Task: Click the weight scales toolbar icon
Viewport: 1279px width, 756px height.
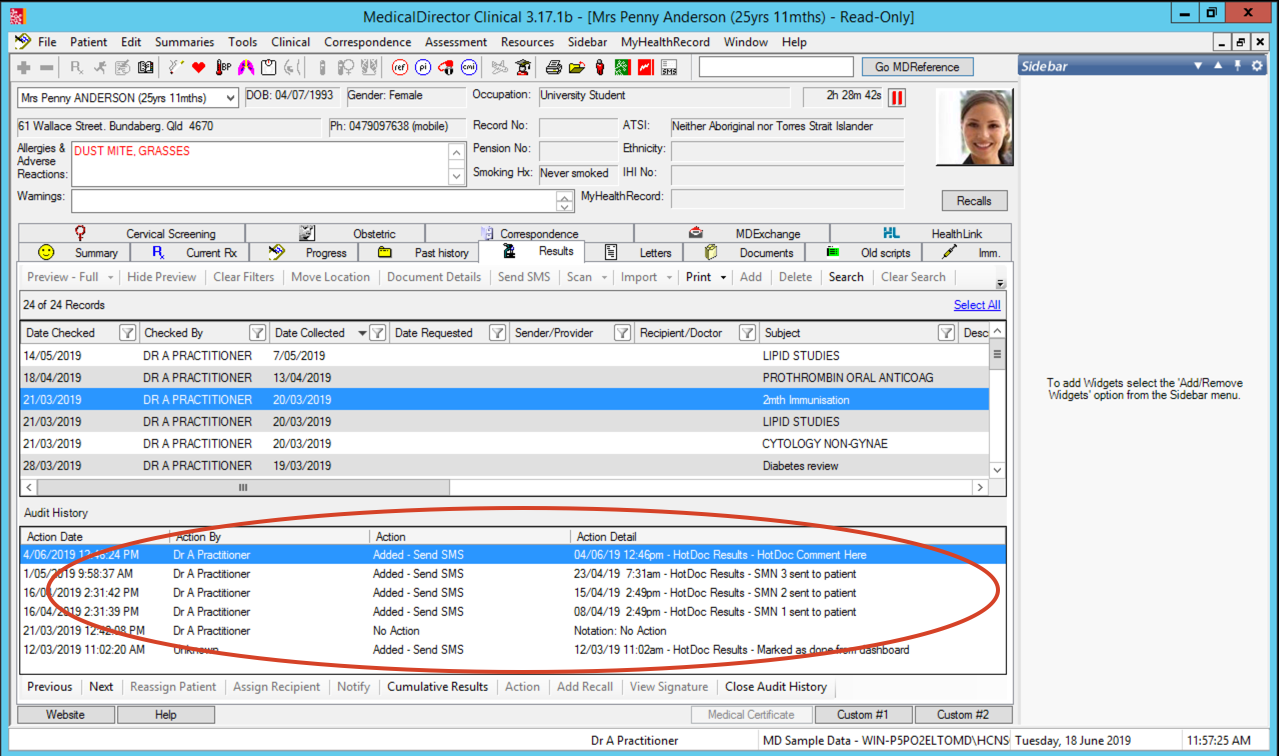Action: point(268,67)
